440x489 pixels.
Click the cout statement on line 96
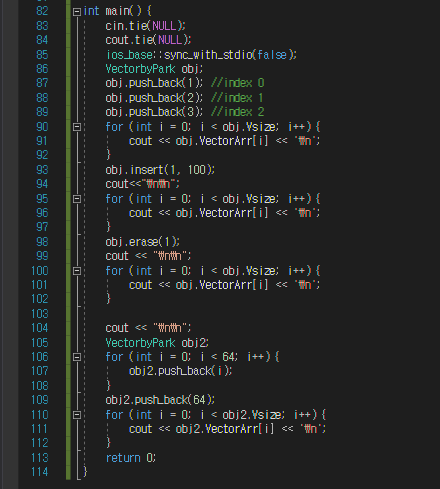click(225, 213)
